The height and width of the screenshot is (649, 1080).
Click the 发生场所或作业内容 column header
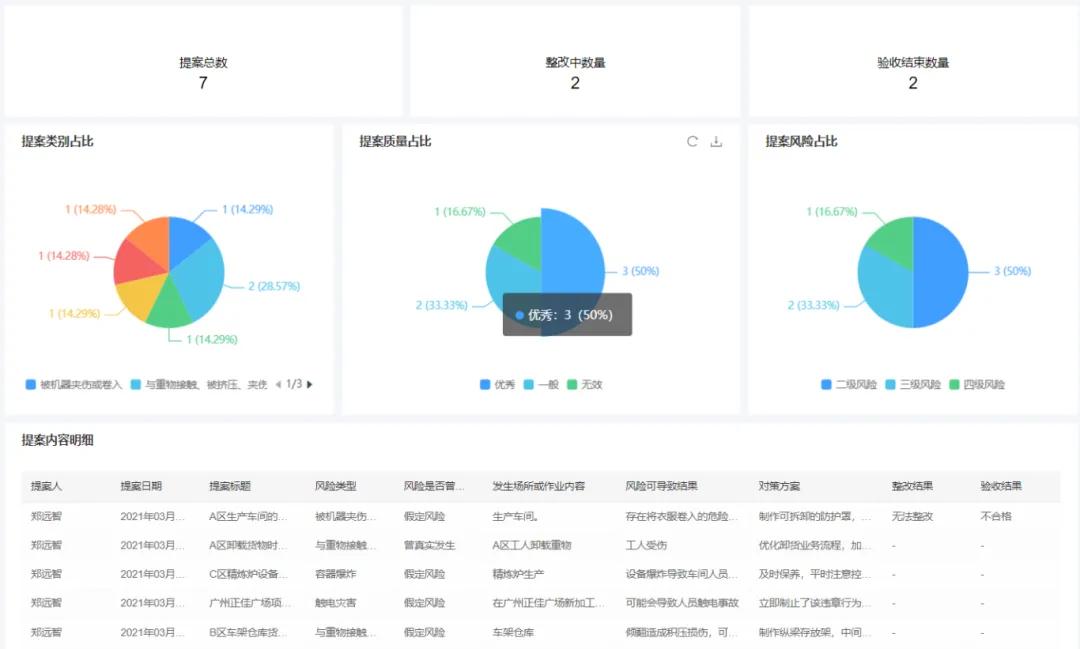tap(539, 486)
